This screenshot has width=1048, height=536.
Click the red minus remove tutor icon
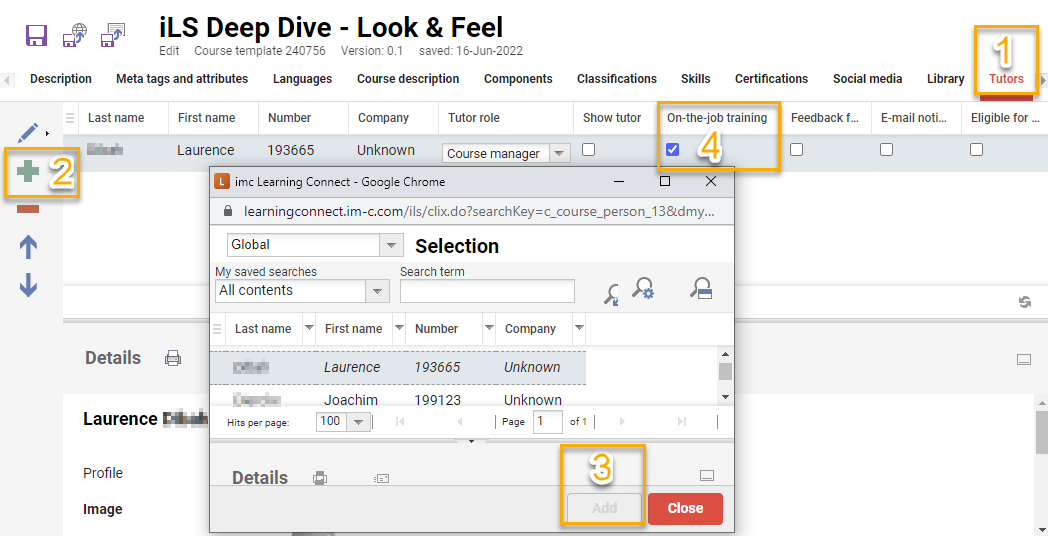[x=28, y=208]
